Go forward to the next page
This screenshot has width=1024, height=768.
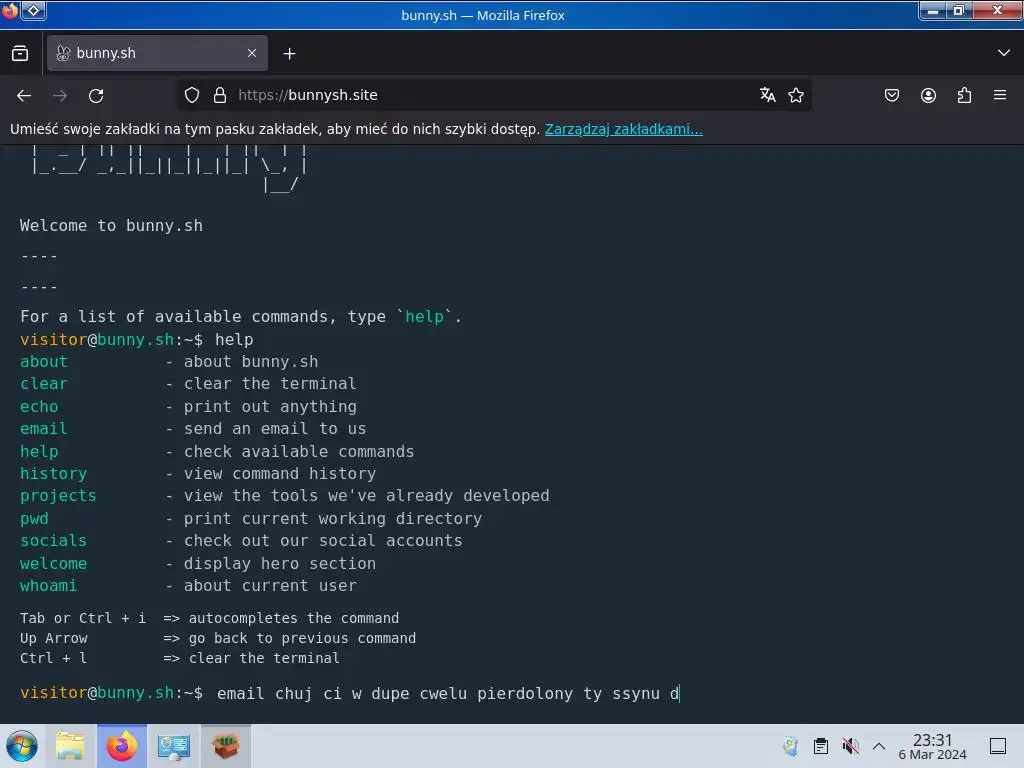point(60,95)
